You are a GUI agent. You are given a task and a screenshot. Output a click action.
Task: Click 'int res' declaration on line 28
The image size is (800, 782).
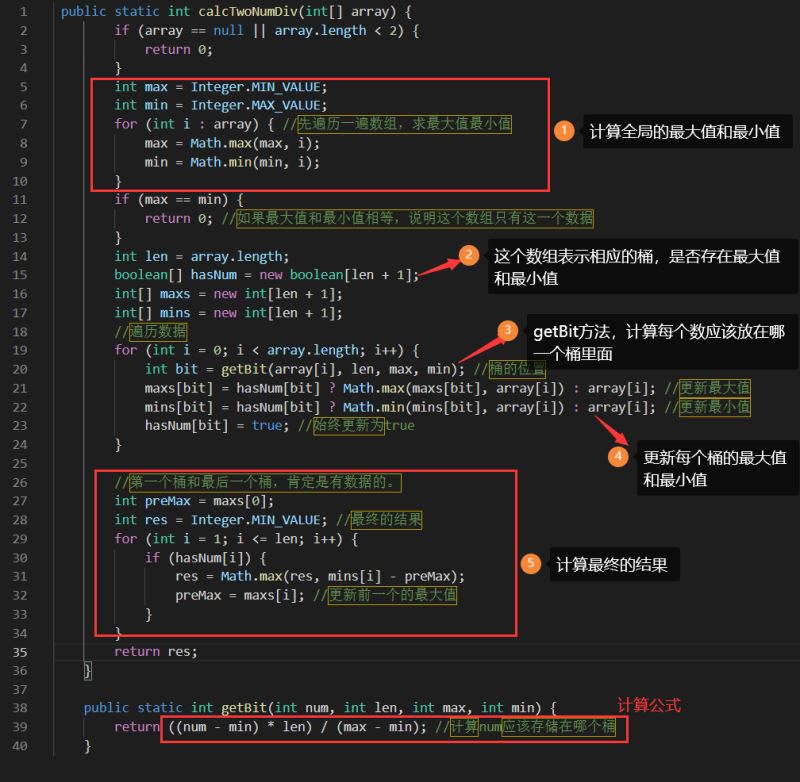tap(141, 520)
